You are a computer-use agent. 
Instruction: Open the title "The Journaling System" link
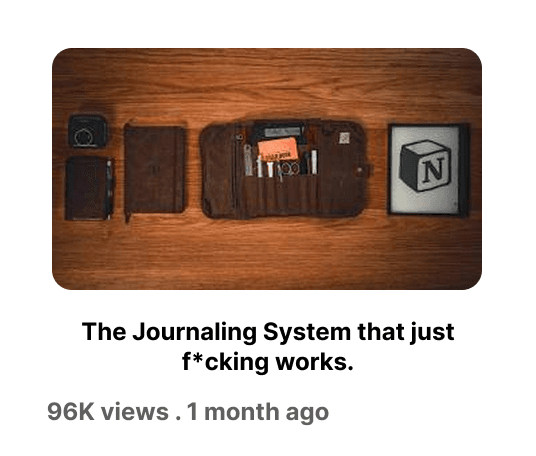click(268, 332)
